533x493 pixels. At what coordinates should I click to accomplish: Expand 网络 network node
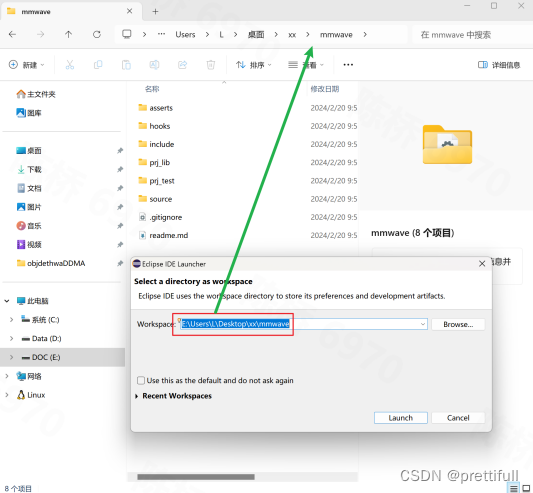pyautogui.click(x=6, y=376)
